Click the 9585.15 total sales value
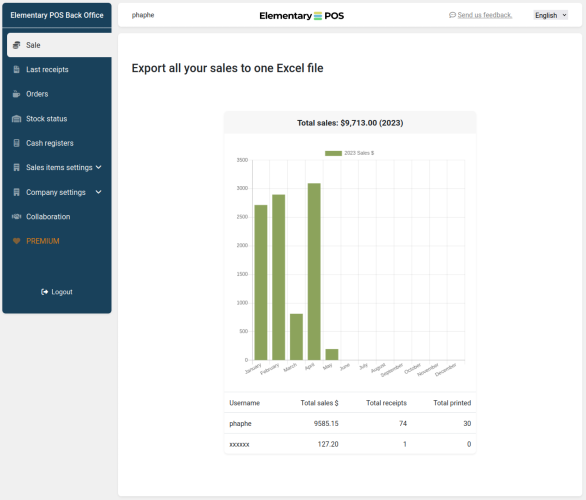The image size is (586, 500). (x=326, y=423)
